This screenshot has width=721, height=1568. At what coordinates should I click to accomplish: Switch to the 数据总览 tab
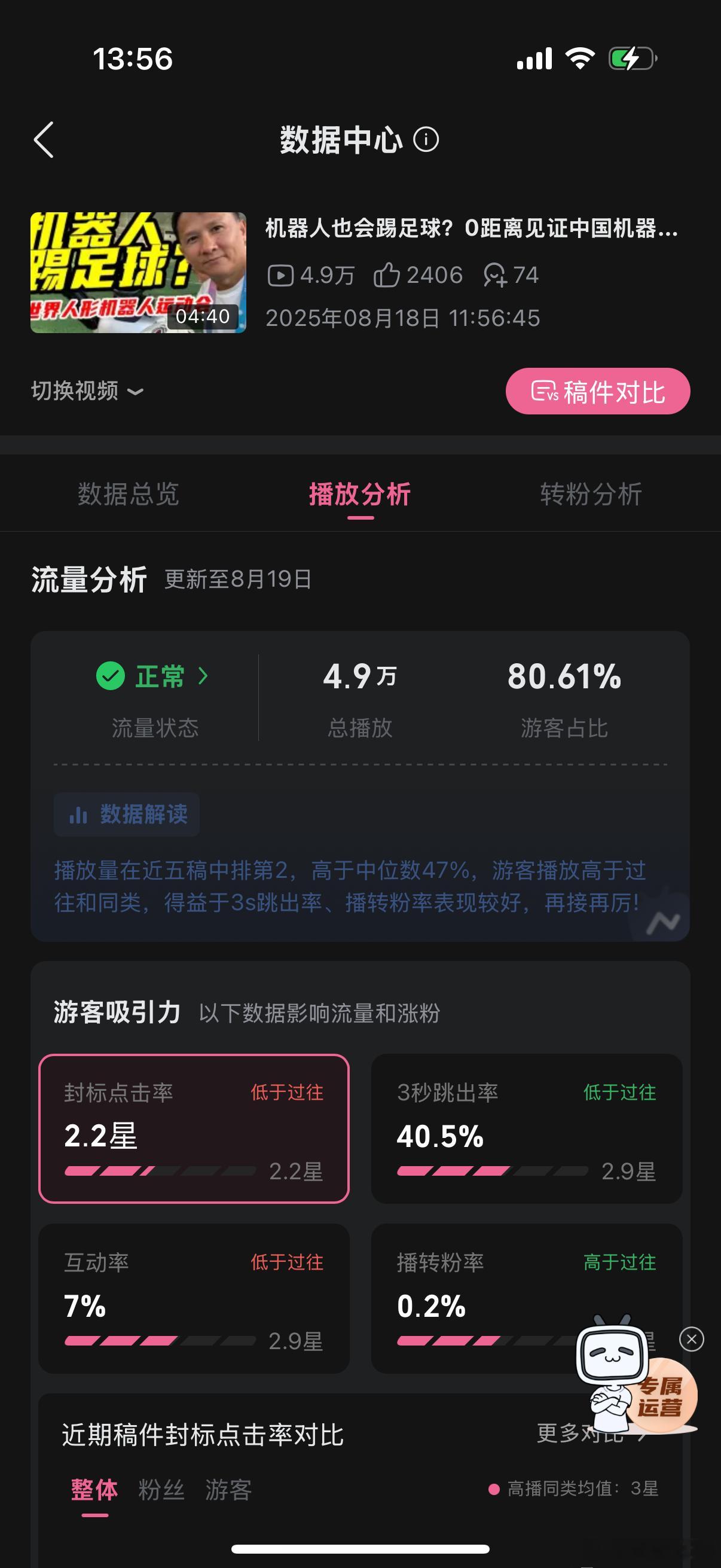(x=129, y=493)
